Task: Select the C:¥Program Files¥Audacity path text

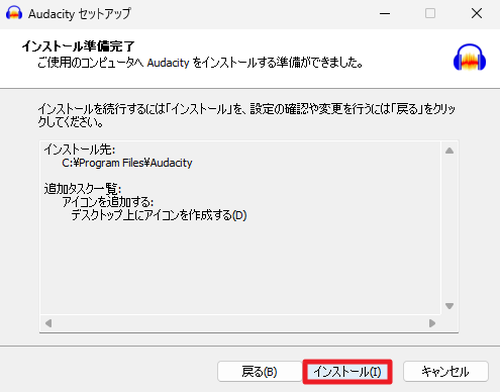Action: 127,163
